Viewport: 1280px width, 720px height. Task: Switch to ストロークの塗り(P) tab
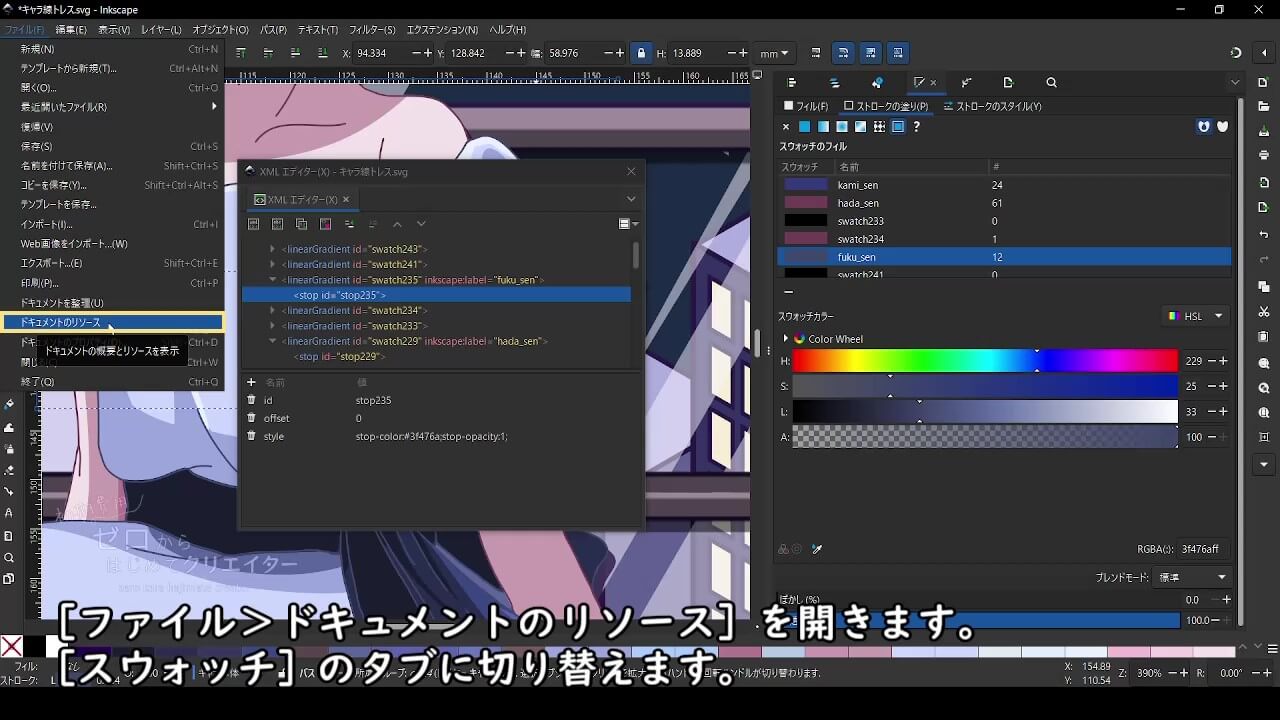[x=886, y=106]
